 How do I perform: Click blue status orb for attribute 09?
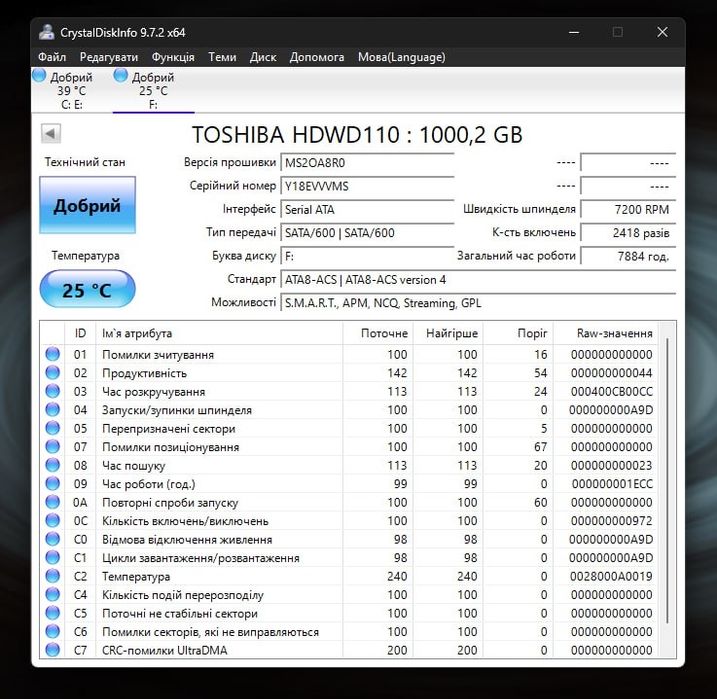pyautogui.click(x=53, y=484)
